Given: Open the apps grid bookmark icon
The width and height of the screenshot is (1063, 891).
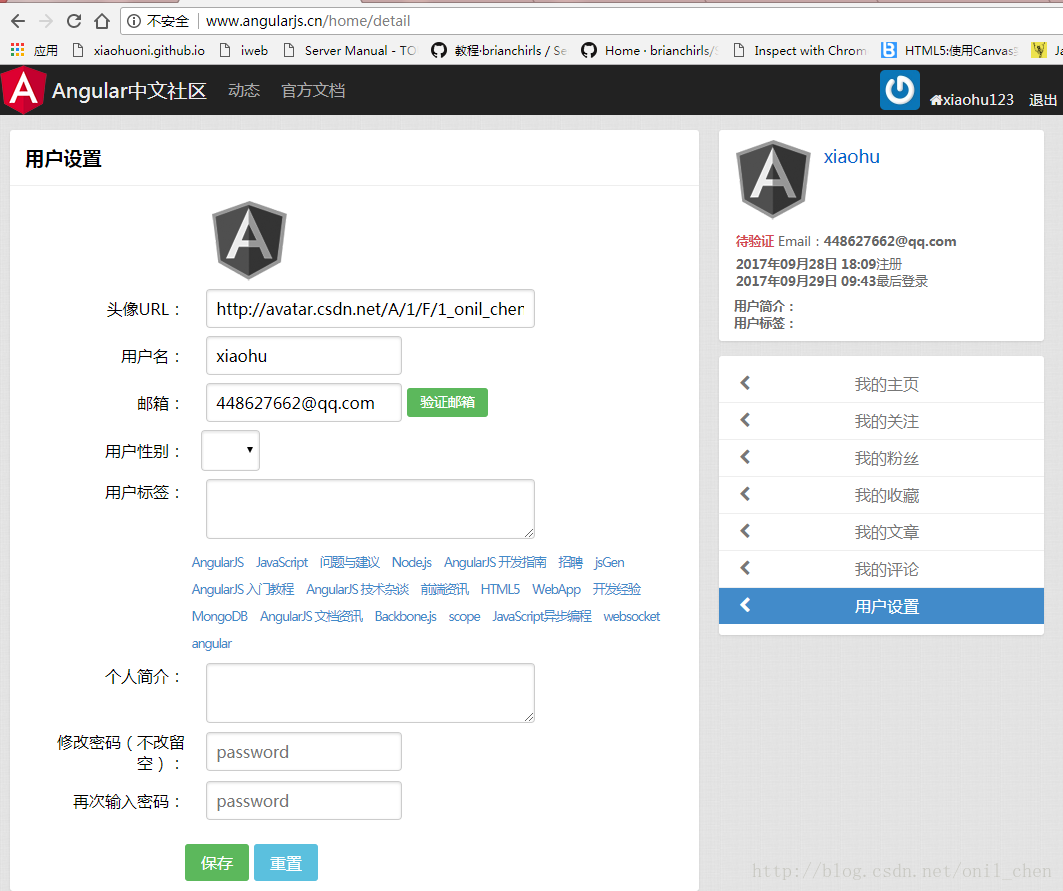Looking at the screenshot, I should click(x=18, y=50).
